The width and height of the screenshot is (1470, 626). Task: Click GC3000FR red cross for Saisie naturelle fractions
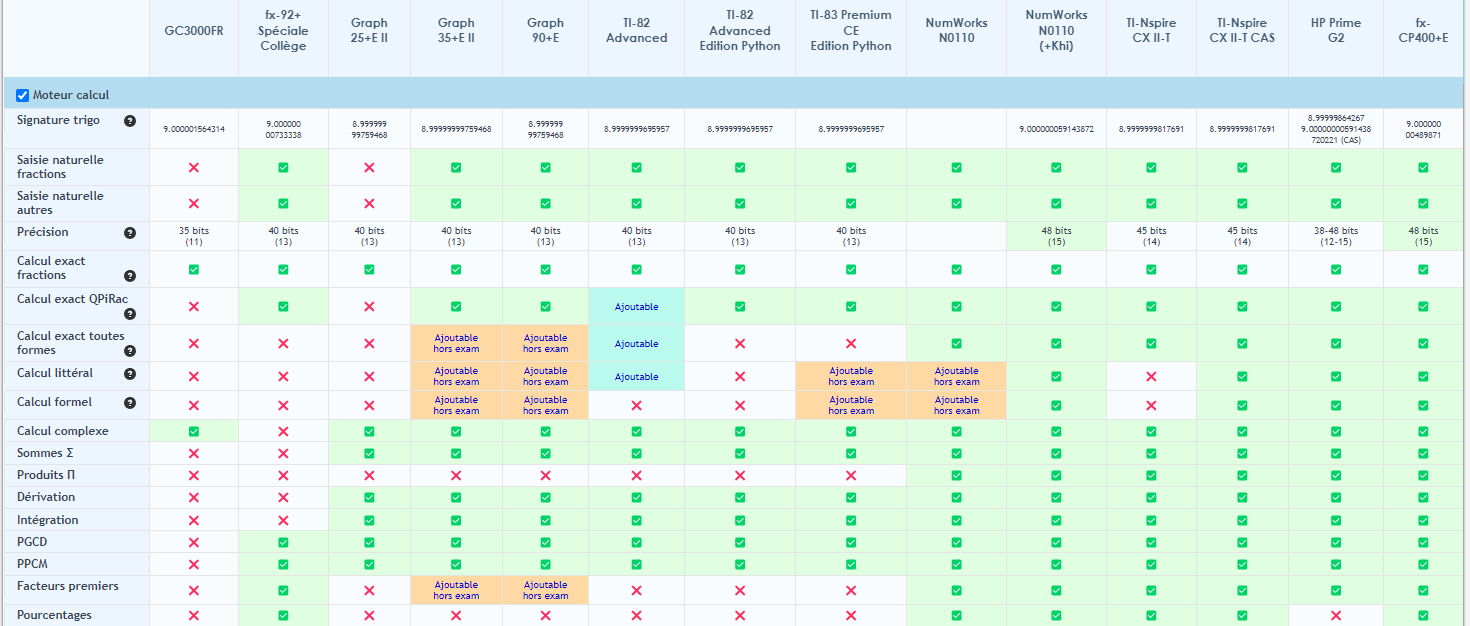194,167
